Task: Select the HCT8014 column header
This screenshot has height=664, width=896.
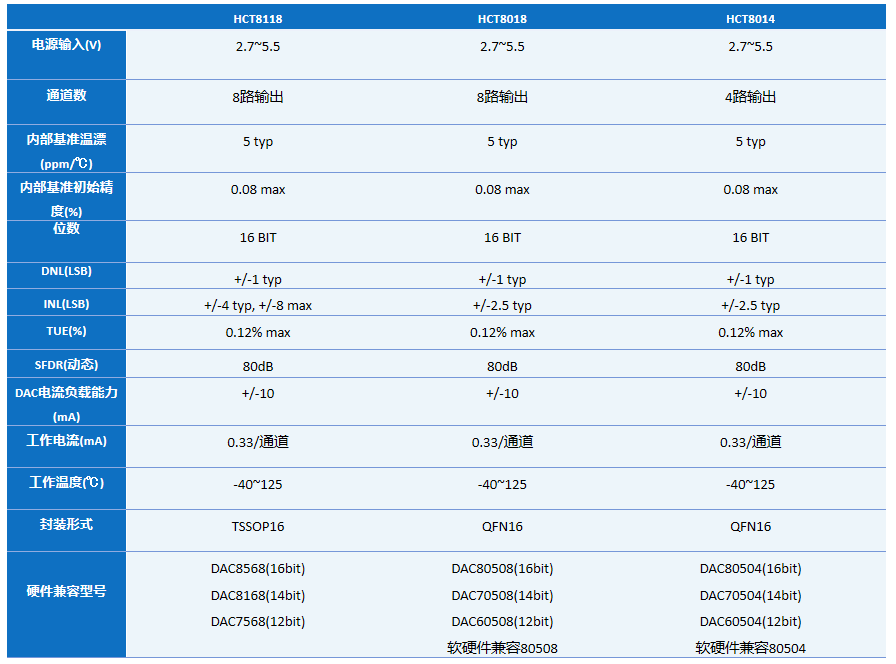Action: pos(750,18)
